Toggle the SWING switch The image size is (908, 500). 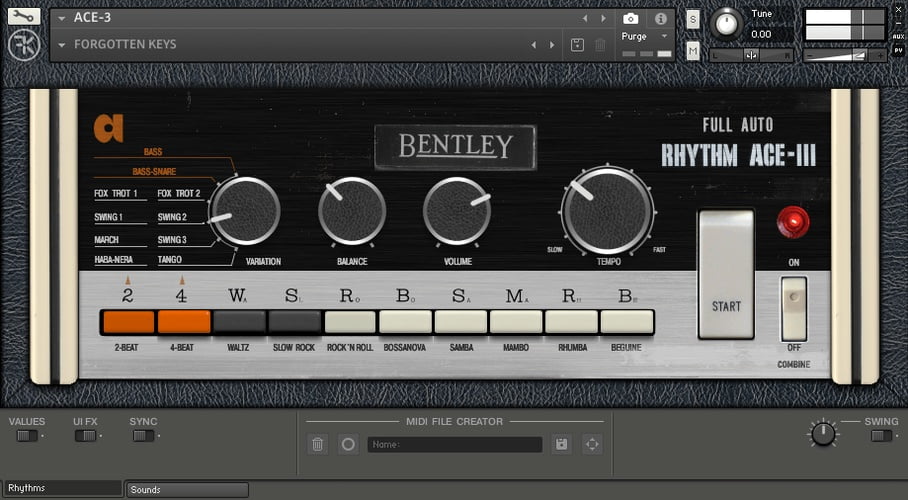tap(881, 436)
